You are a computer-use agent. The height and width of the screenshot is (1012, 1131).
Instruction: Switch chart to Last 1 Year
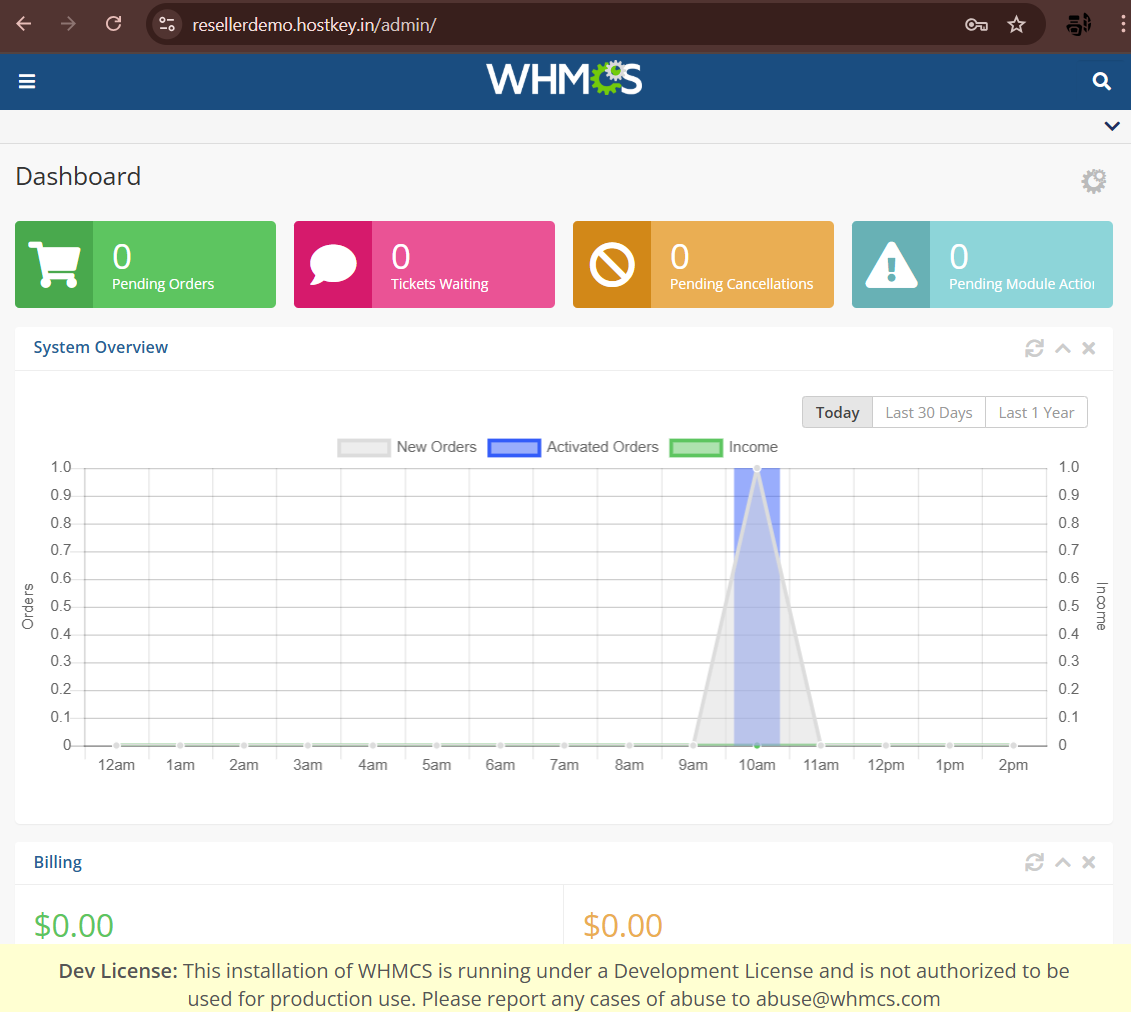(1036, 412)
